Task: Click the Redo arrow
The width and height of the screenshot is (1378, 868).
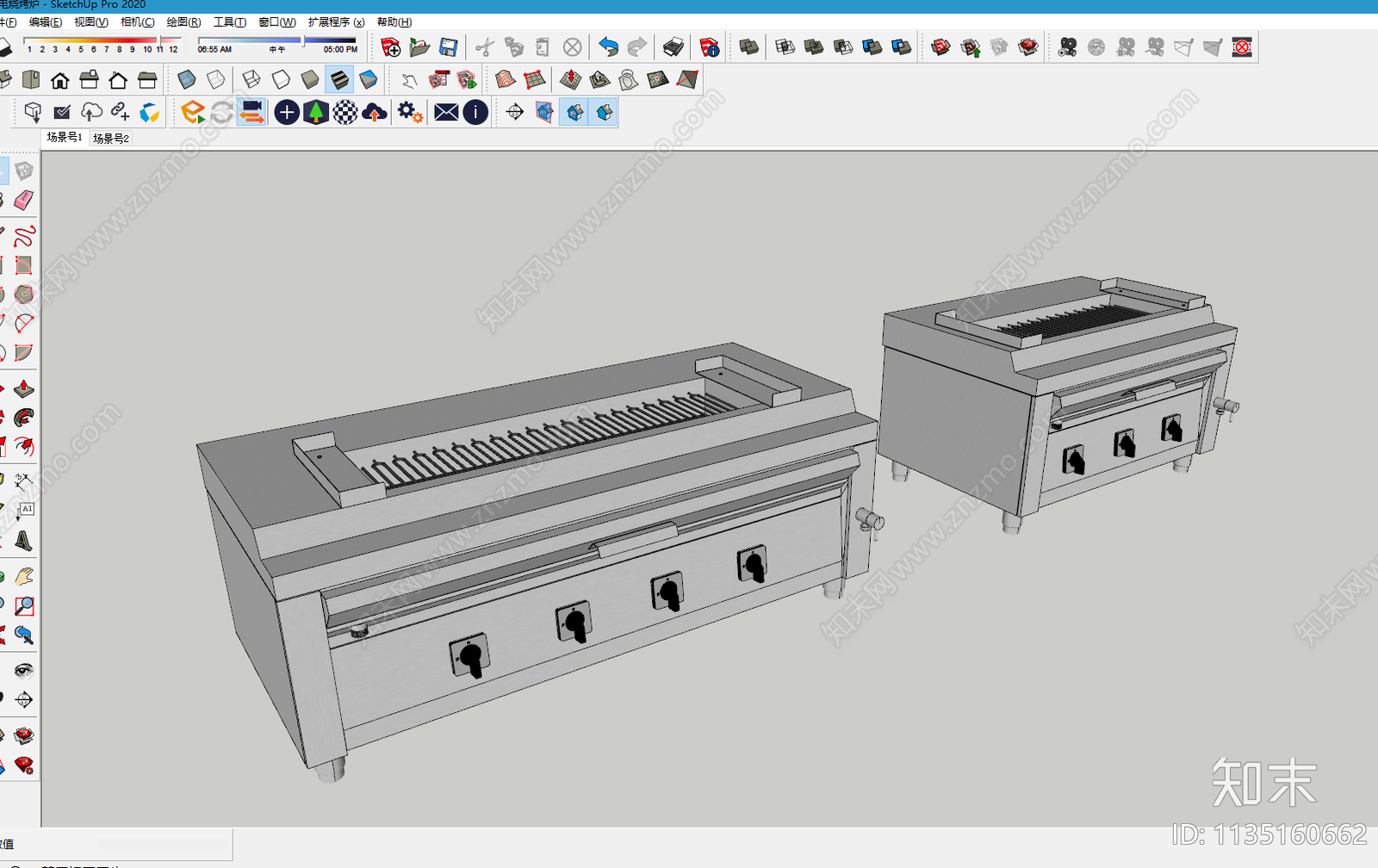Action: point(637,47)
